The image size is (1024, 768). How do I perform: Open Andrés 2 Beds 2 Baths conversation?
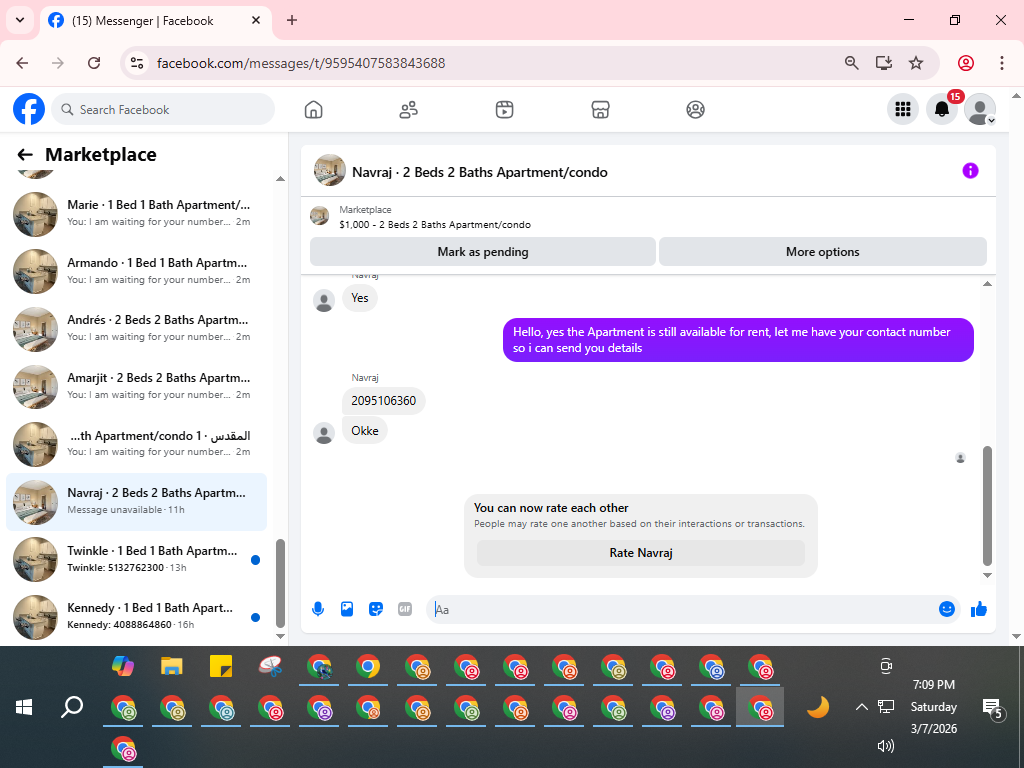(136, 328)
